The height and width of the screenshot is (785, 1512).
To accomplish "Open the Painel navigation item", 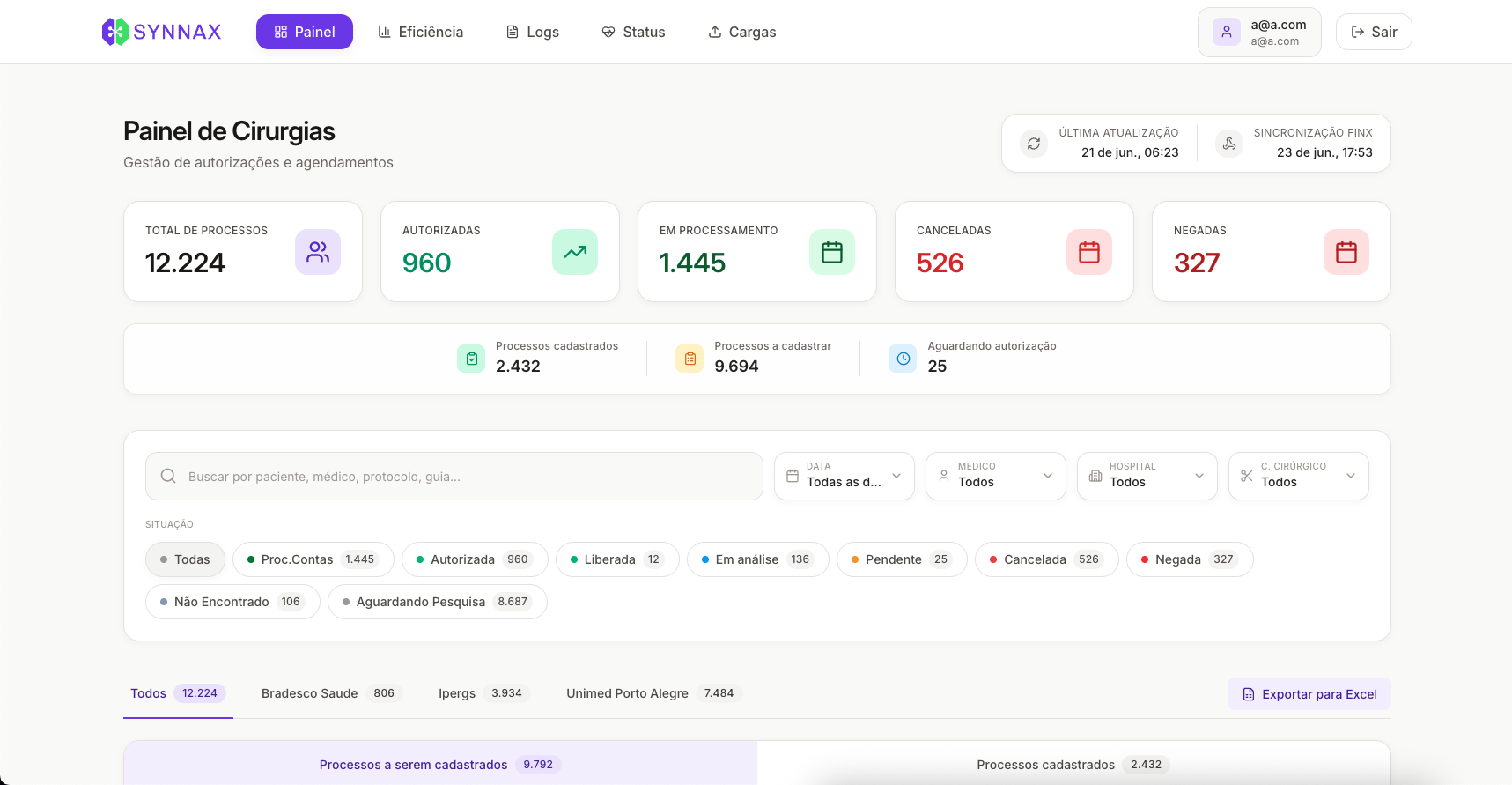I will (305, 32).
